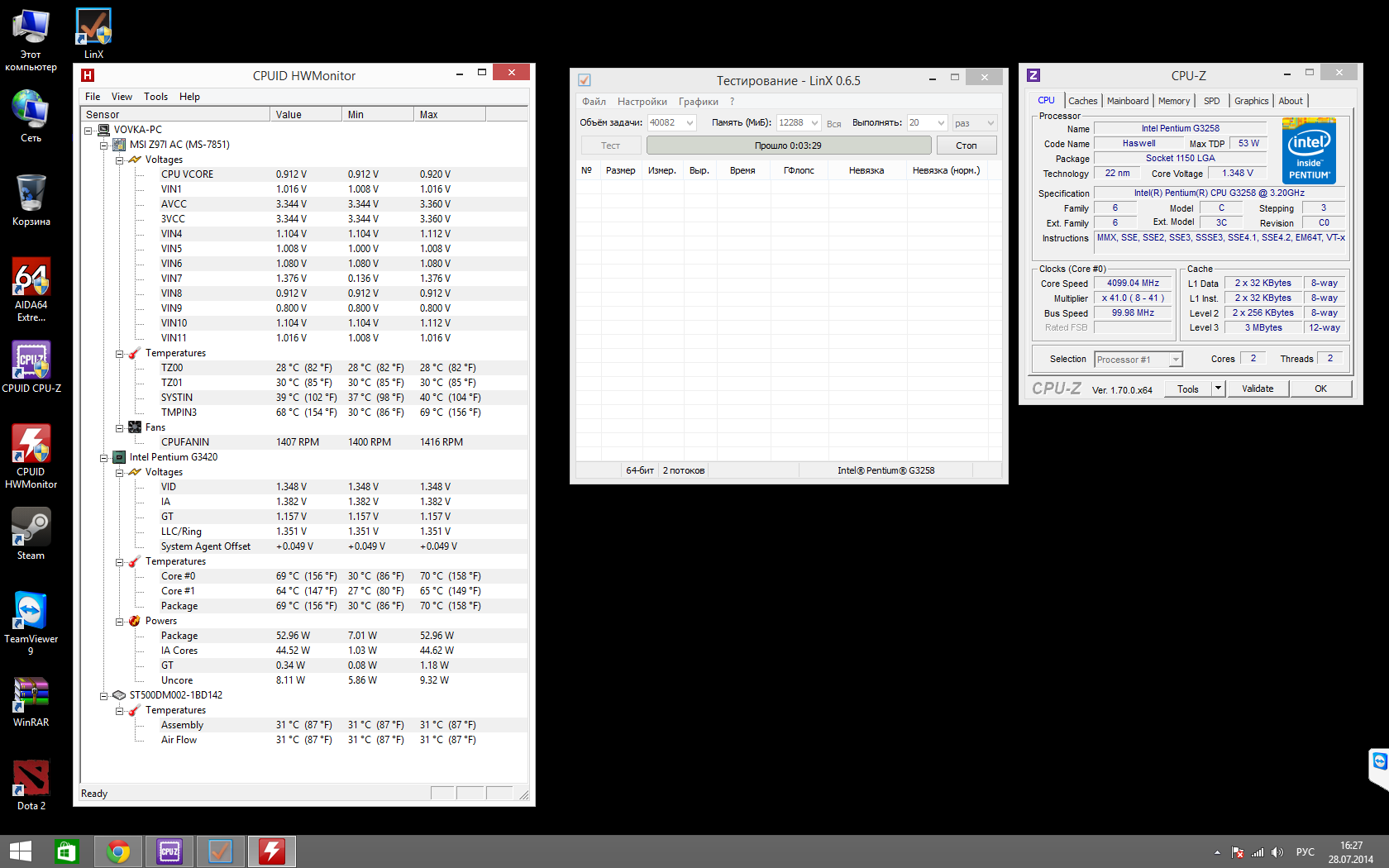
Task: Click the Sensor column header in HWMonitor
Action: point(175,114)
